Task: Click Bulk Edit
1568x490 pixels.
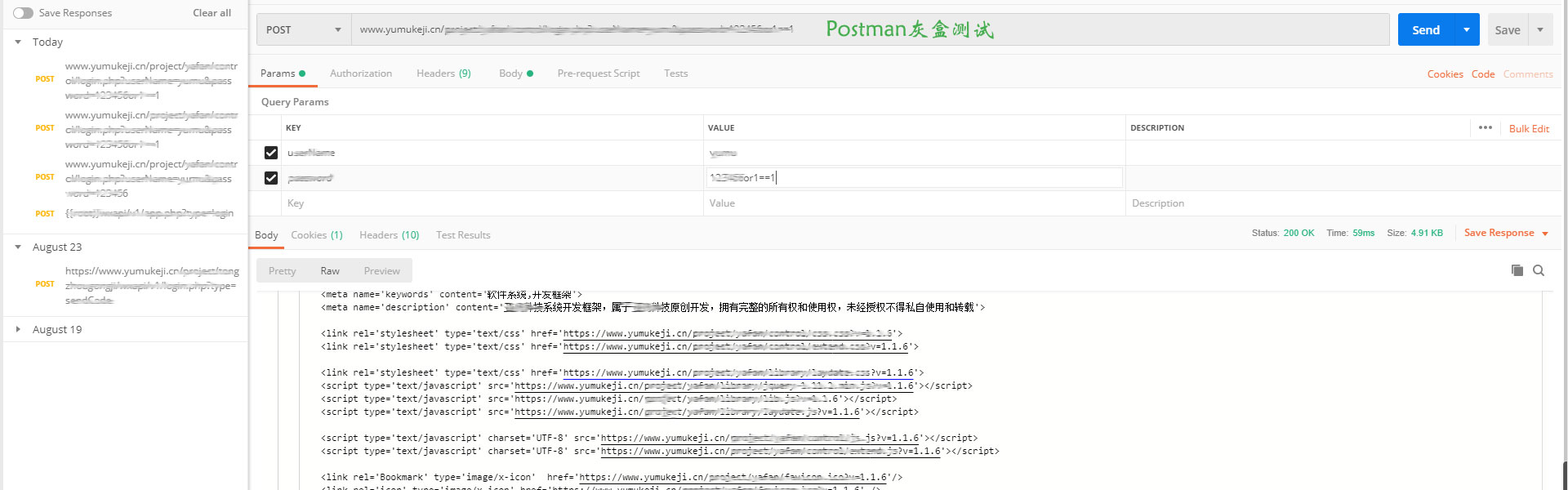Action: click(1529, 128)
